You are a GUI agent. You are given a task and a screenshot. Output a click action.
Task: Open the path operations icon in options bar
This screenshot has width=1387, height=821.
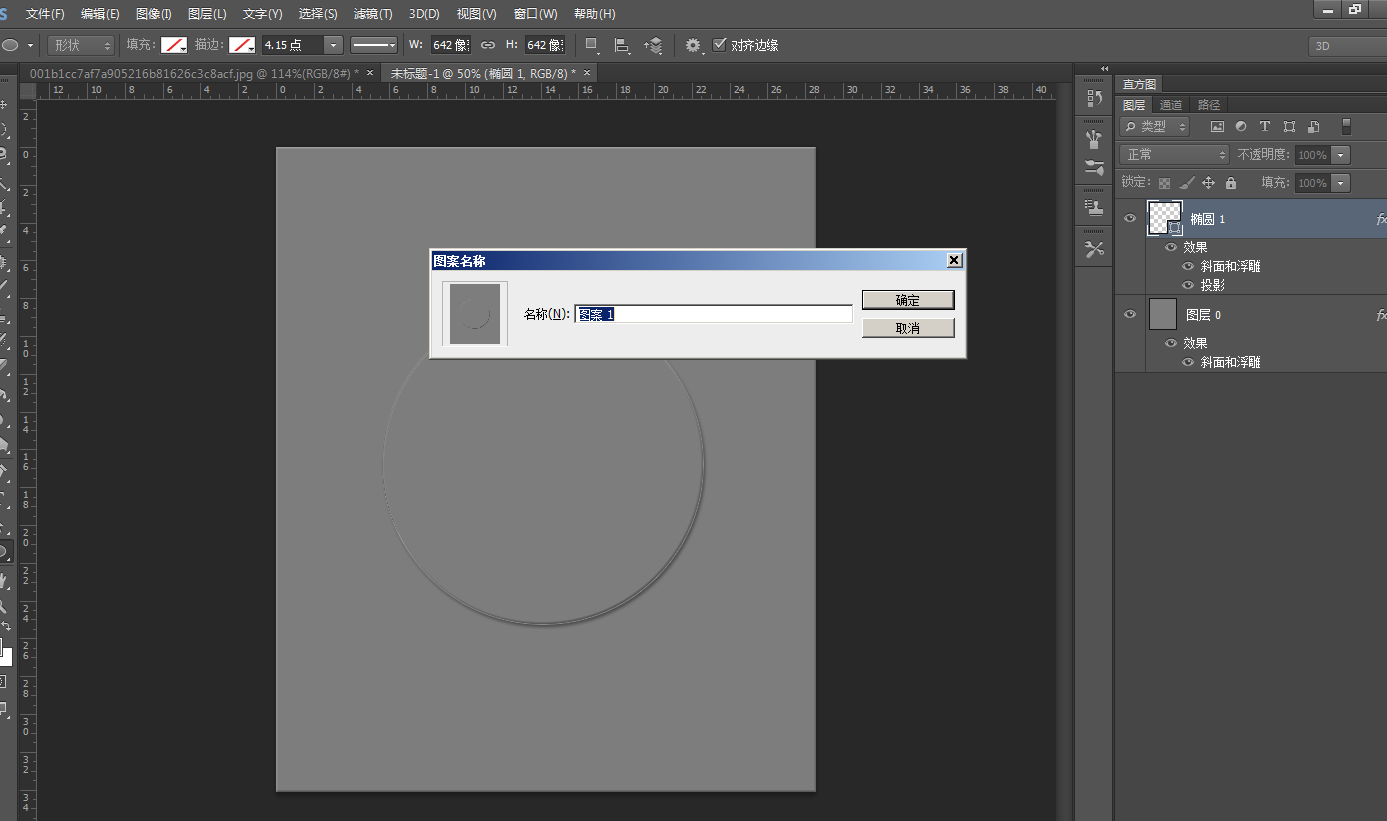click(x=592, y=45)
